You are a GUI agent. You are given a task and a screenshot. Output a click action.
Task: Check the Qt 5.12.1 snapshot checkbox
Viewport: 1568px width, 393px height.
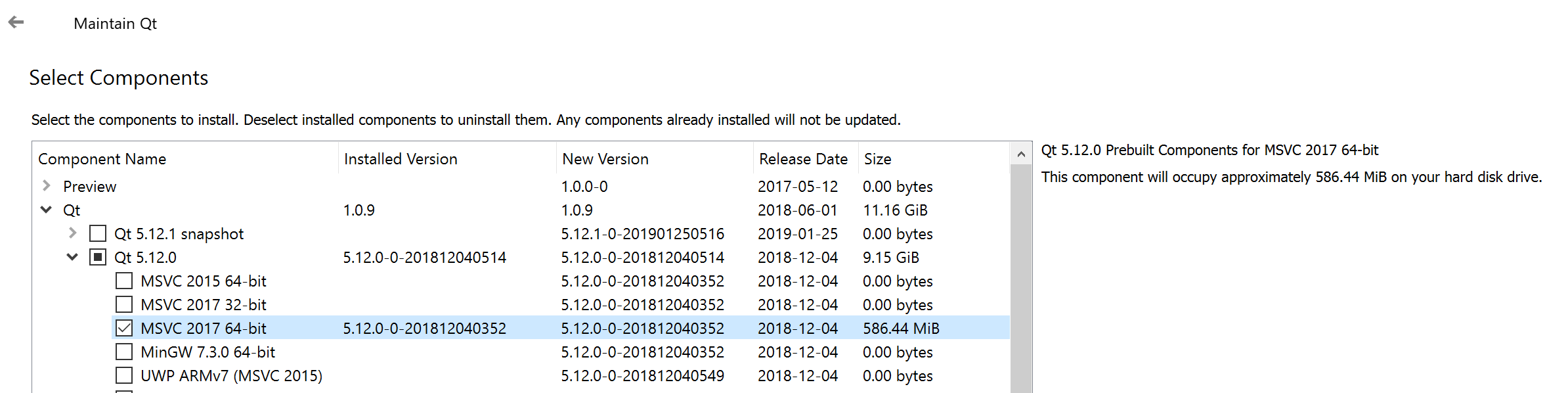[x=98, y=233]
